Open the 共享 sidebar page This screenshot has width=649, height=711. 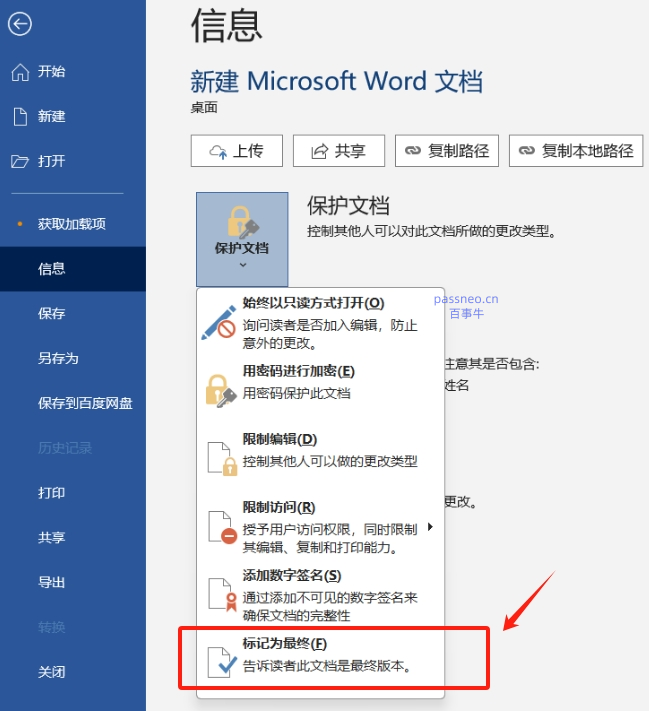tap(73, 538)
